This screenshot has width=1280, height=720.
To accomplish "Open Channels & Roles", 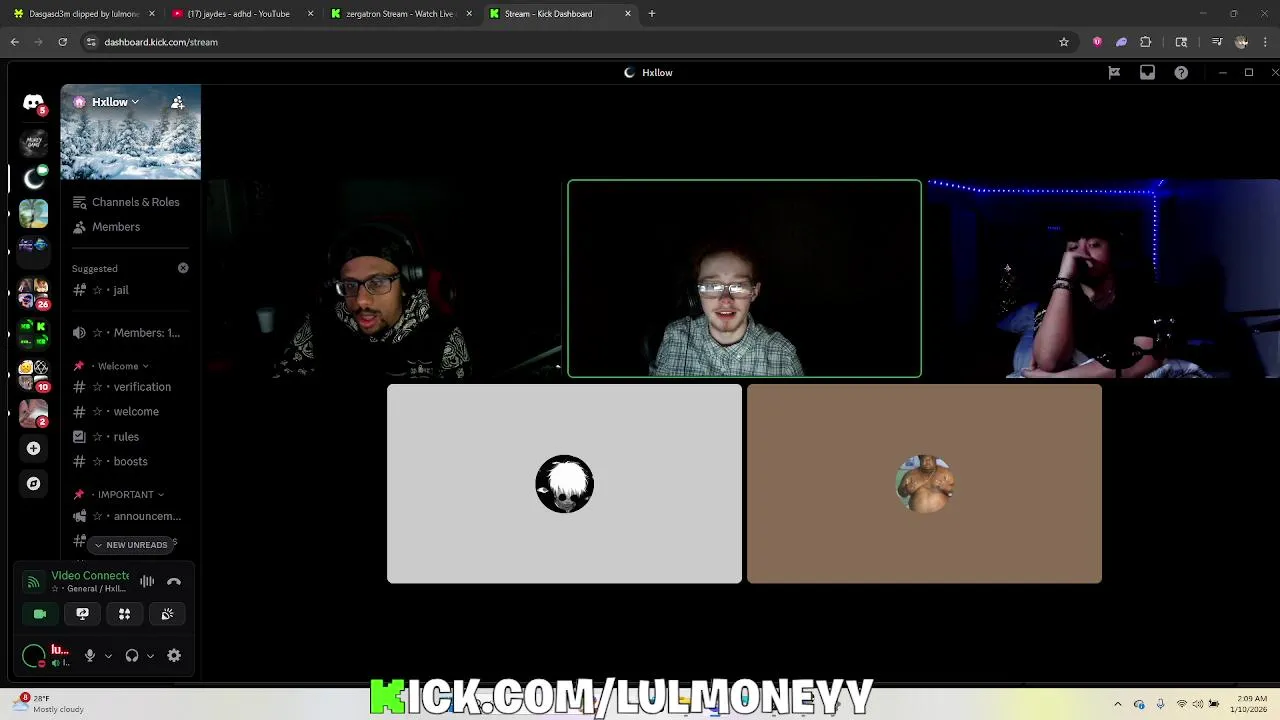I will 126,202.
